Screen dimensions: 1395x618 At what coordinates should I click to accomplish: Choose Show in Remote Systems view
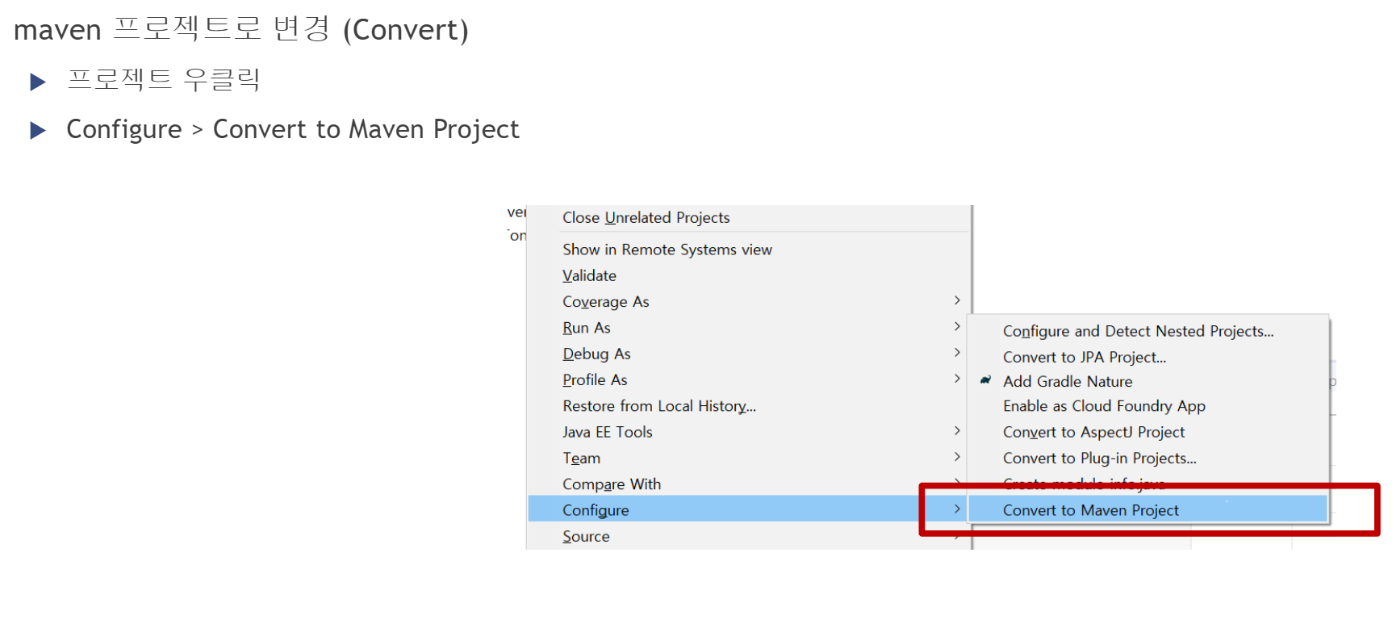(748, 250)
